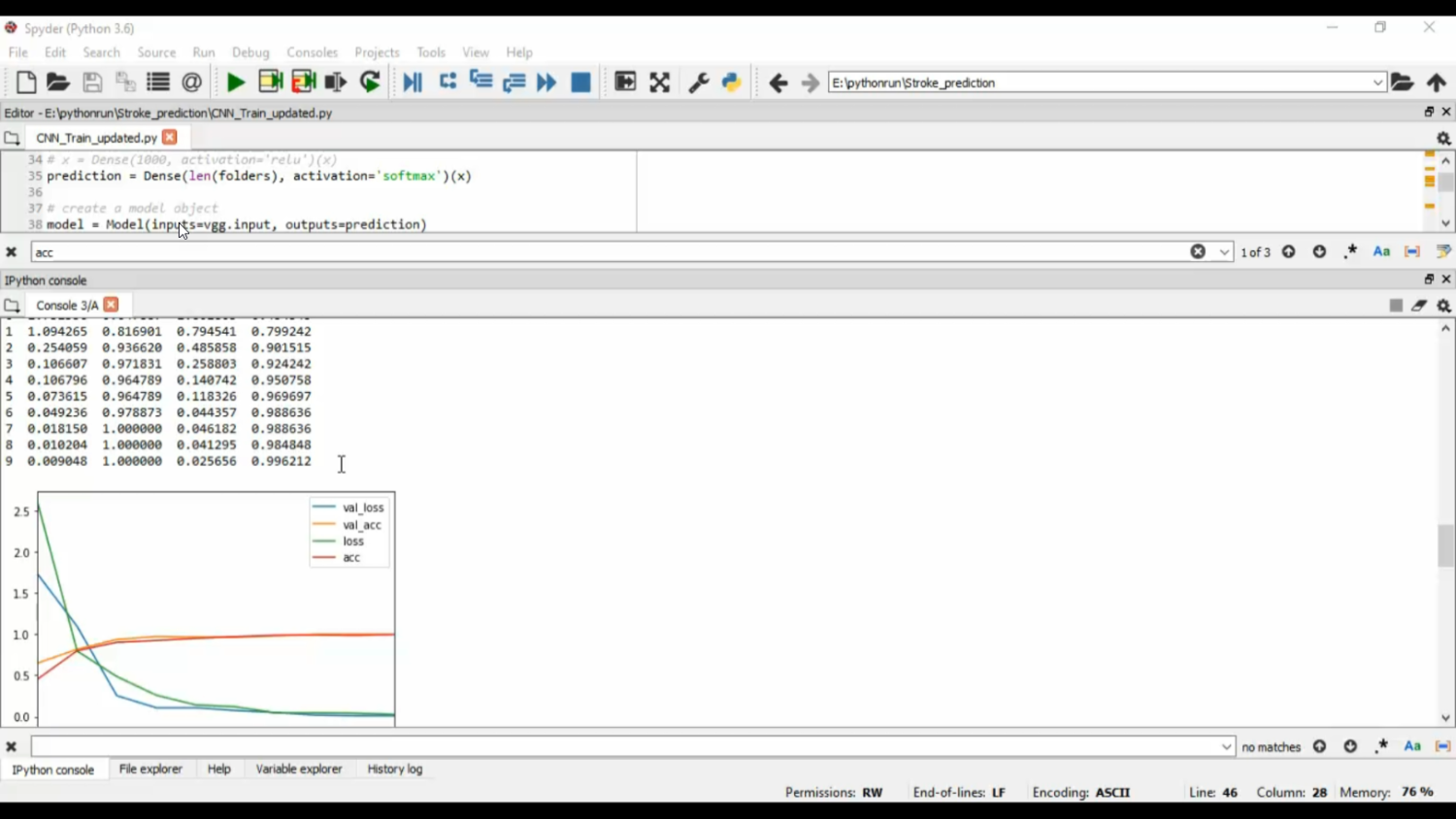The width and height of the screenshot is (1456, 819).
Task: Click inside the lower search input field
Action: pyautogui.click(x=631, y=745)
